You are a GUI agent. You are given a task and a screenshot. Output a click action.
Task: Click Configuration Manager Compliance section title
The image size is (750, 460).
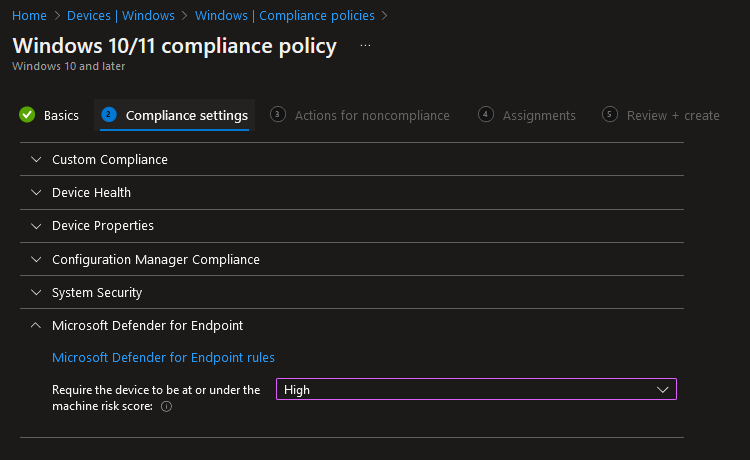pyautogui.click(x=156, y=260)
